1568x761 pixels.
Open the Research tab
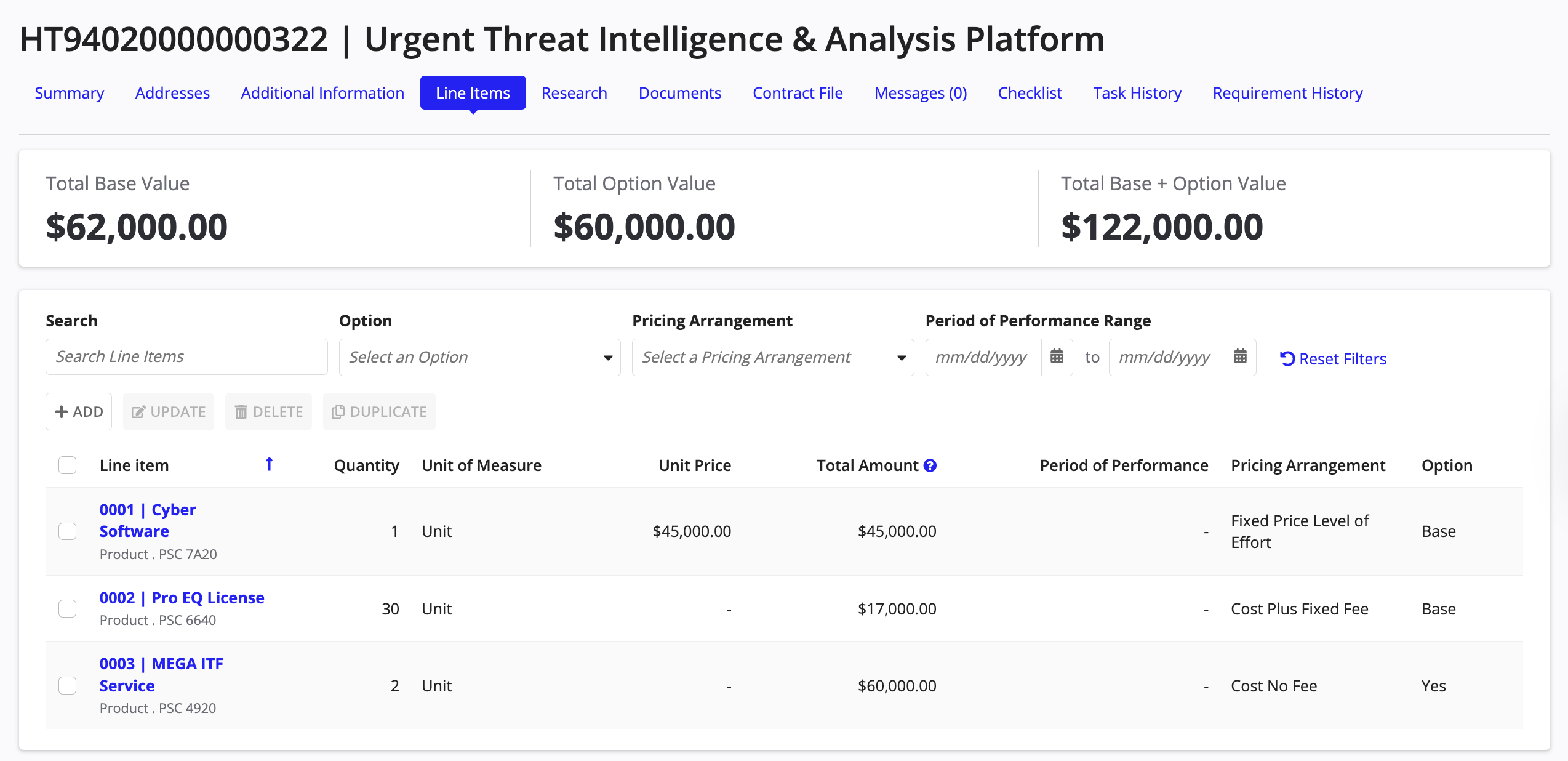[x=574, y=93]
